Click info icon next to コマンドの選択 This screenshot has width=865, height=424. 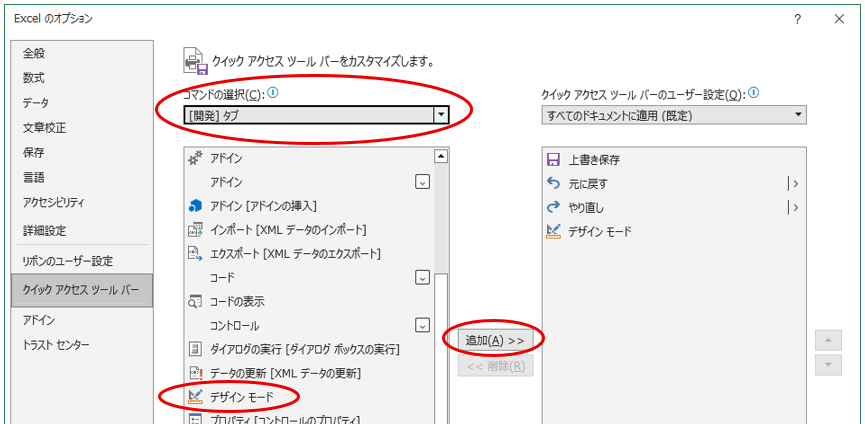(x=273, y=93)
